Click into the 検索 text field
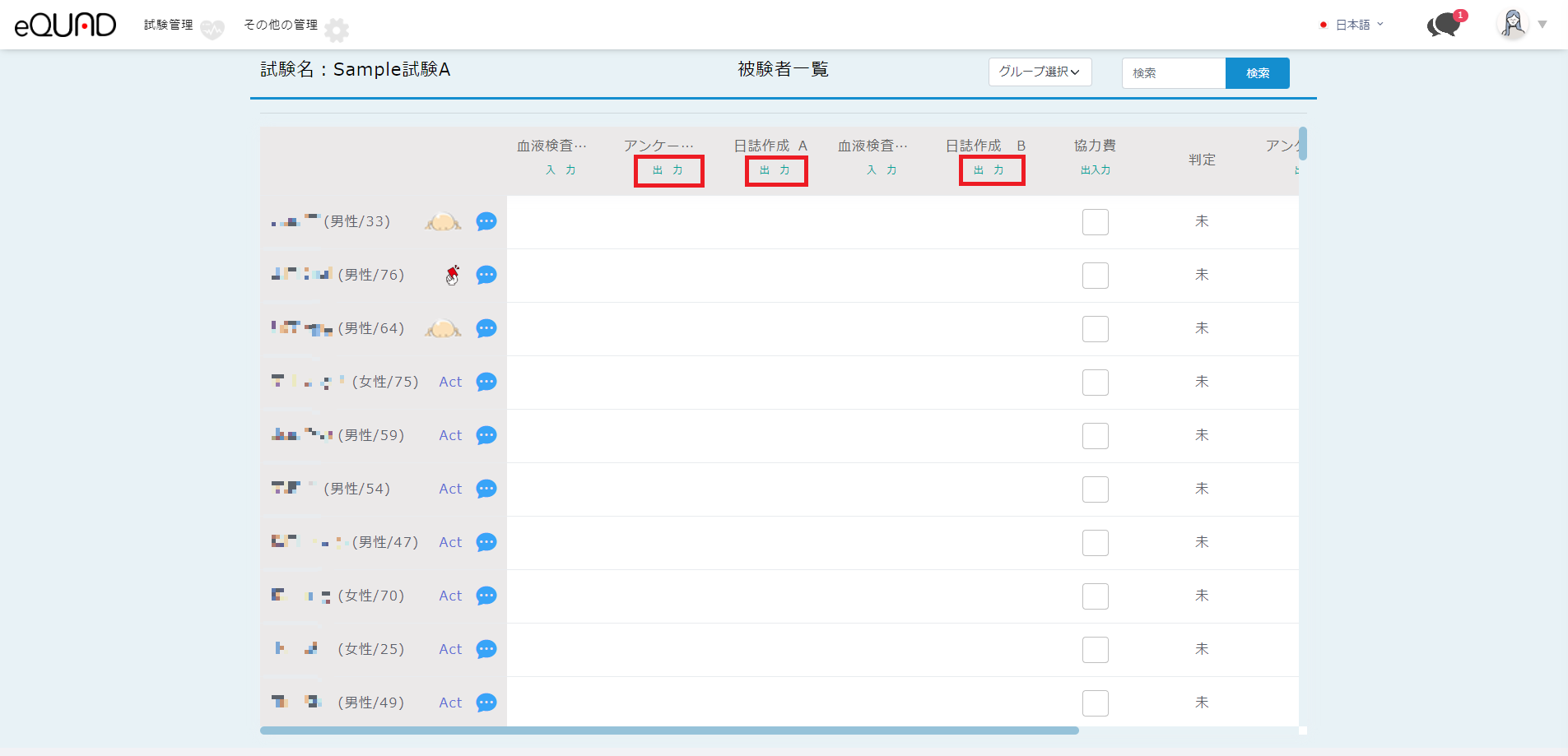This screenshot has height=756, width=1568. point(1174,73)
